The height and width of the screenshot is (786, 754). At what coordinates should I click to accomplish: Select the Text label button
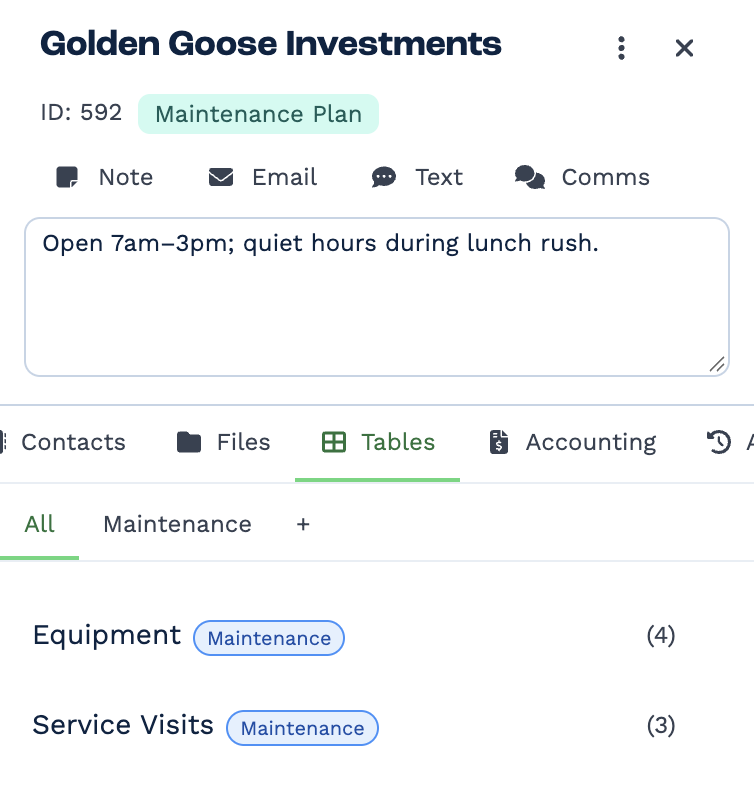439,177
